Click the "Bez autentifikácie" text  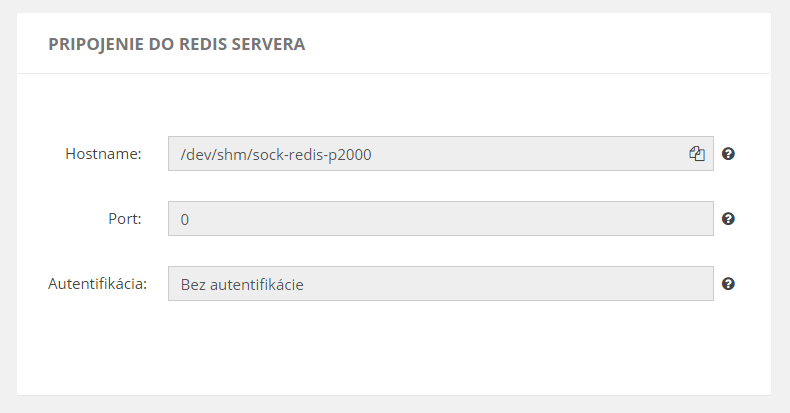pyautogui.click(x=242, y=285)
